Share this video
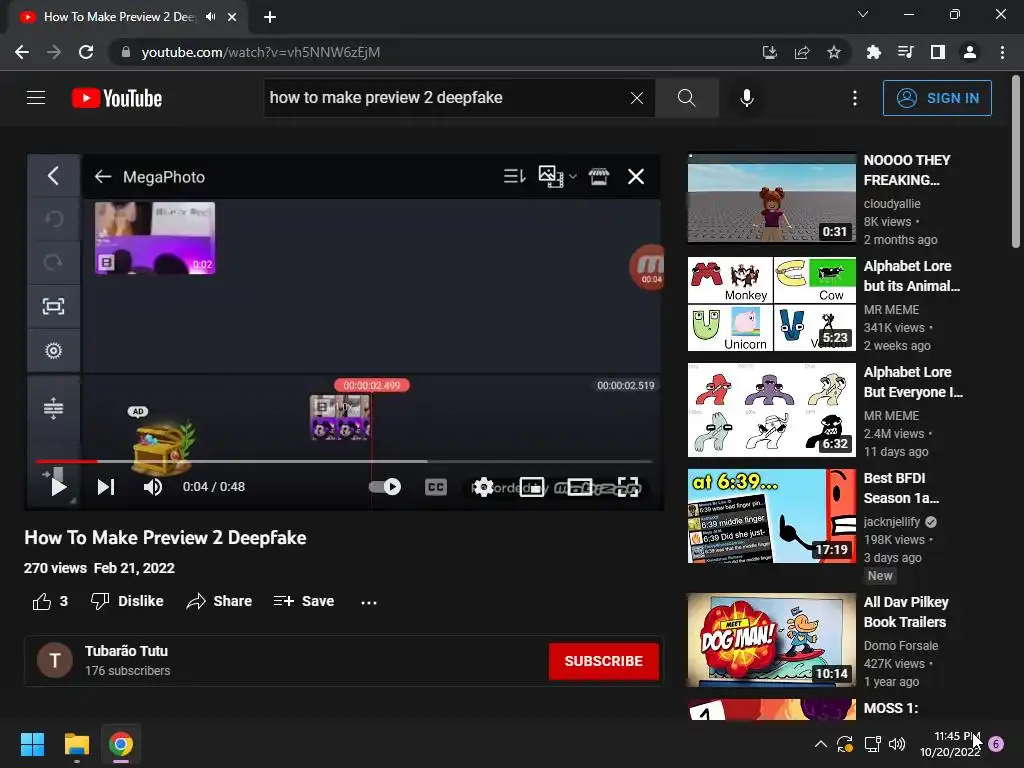This screenshot has height=768, width=1024. [x=219, y=601]
